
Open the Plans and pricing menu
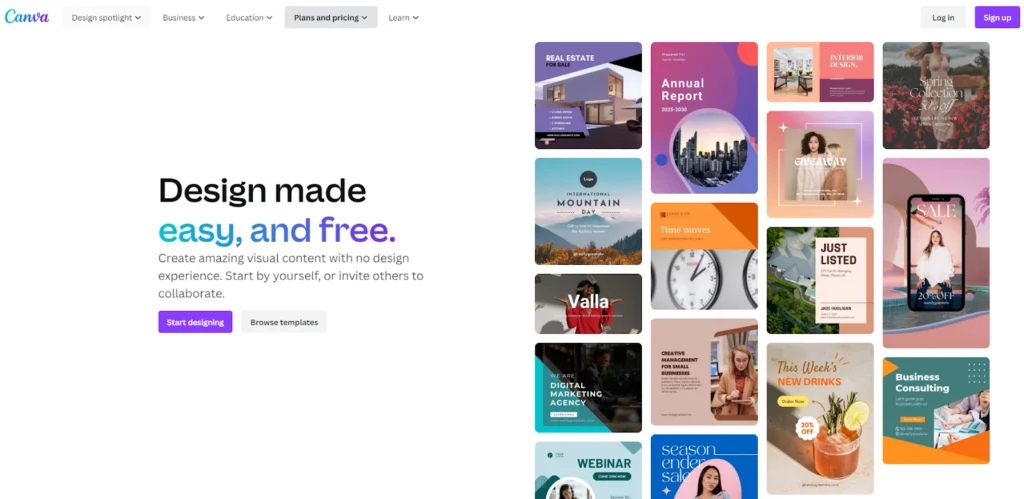(330, 18)
